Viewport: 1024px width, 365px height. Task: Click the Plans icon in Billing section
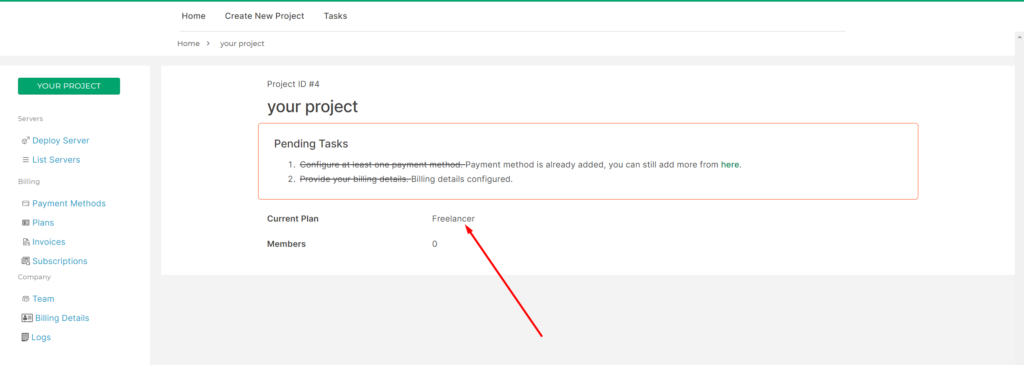25,223
